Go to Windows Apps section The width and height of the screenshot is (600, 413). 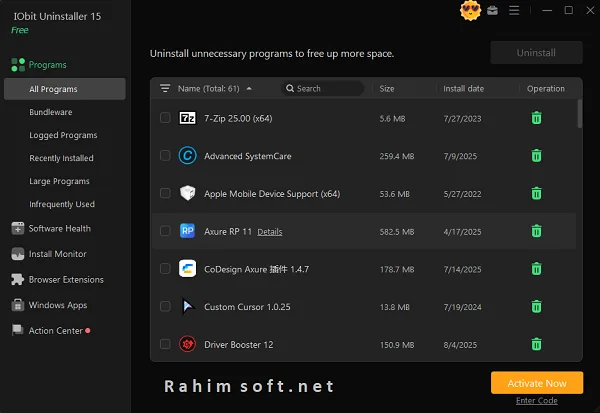pos(58,305)
